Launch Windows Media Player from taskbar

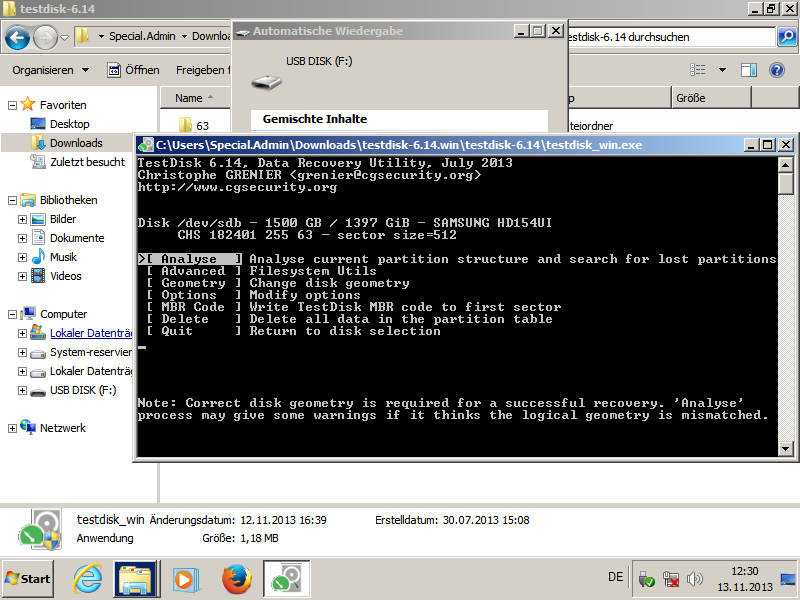click(x=184, y=579)
